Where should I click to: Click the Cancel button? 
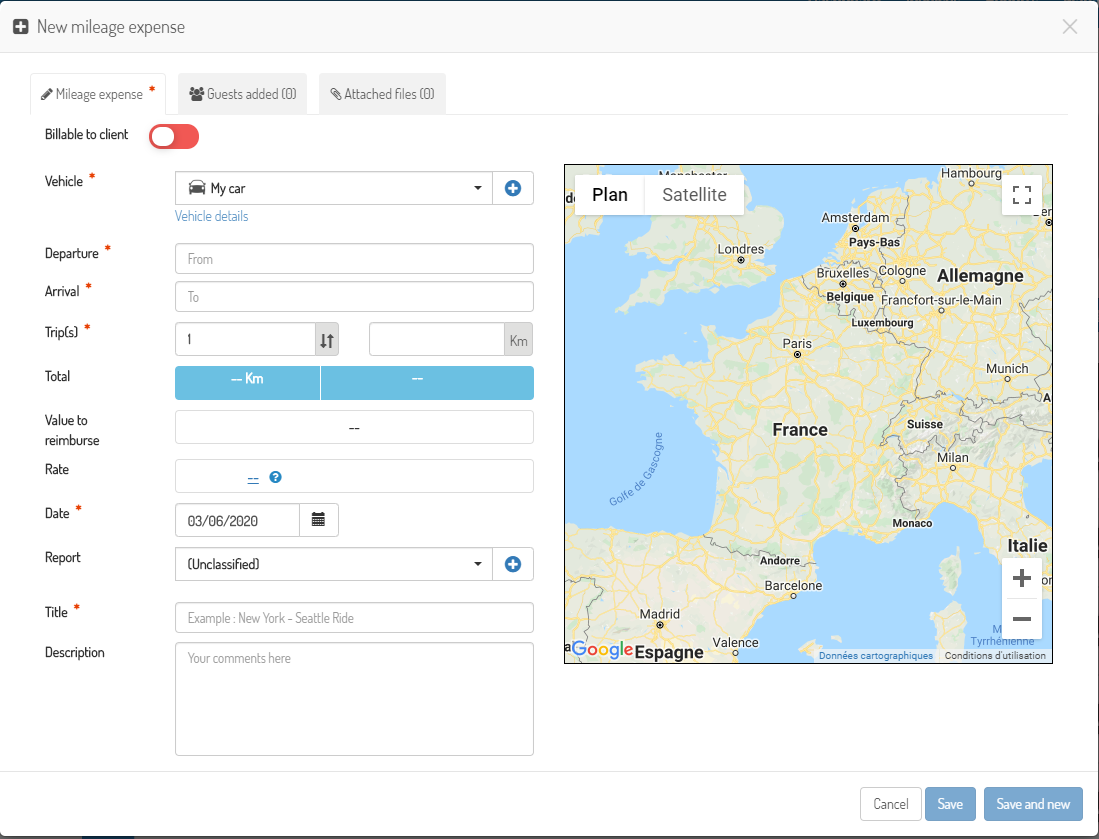pos(891,804)
